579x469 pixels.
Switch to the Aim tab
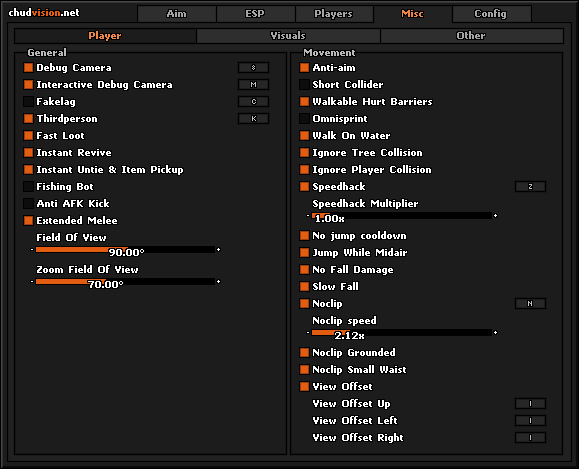pos(177,14)
